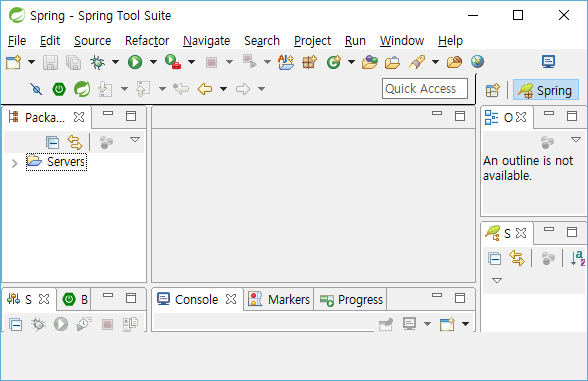The image size is (588, 381).
Task: Click the Open Perspective icon
Action: click(492, 90)
